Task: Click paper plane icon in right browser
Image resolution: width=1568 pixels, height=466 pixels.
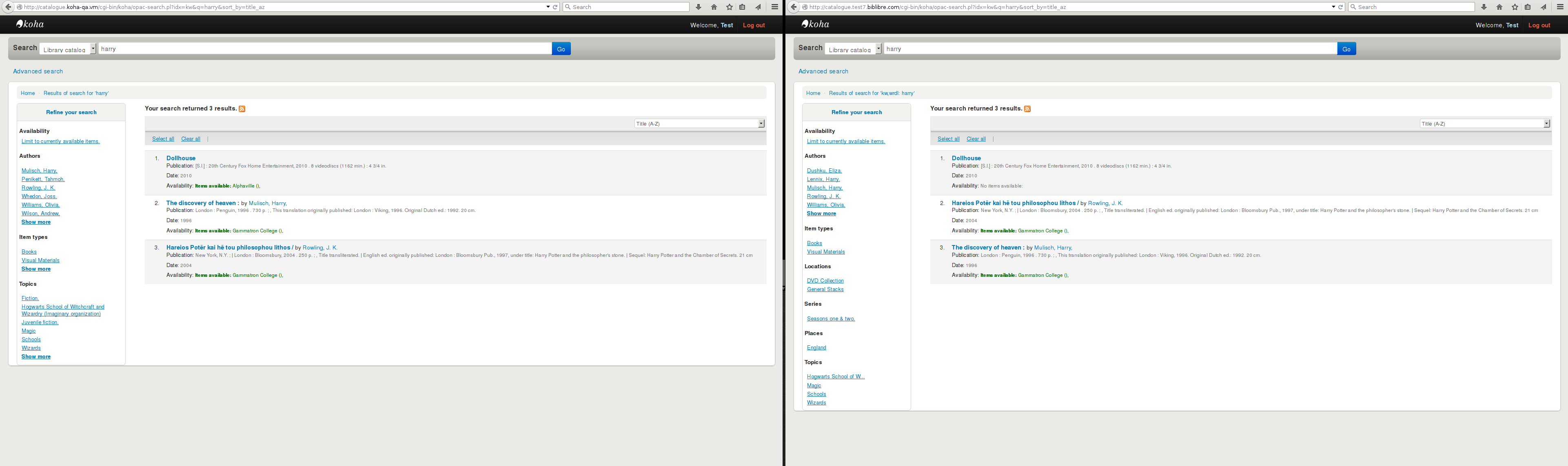Action: coord(1543,7)
